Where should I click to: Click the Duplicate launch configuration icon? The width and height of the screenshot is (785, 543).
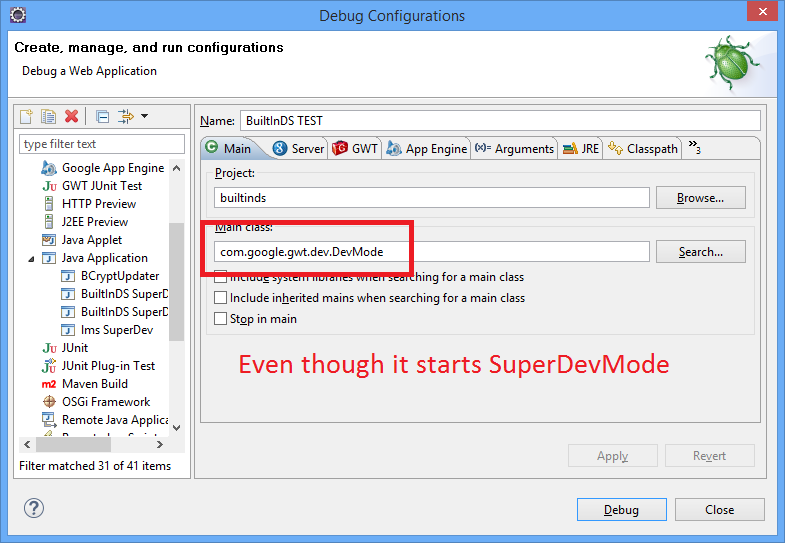[x=48, y=117]
